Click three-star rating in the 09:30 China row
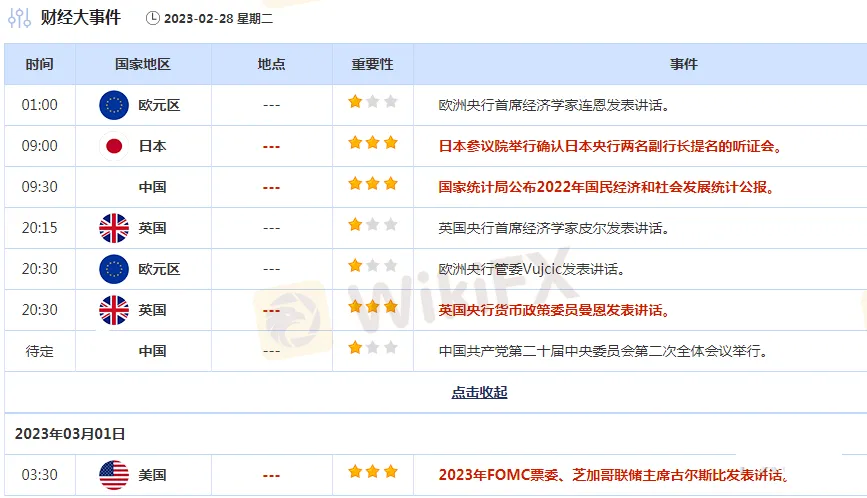This screenshot has width=867, height=498. (x=373, y=184)
